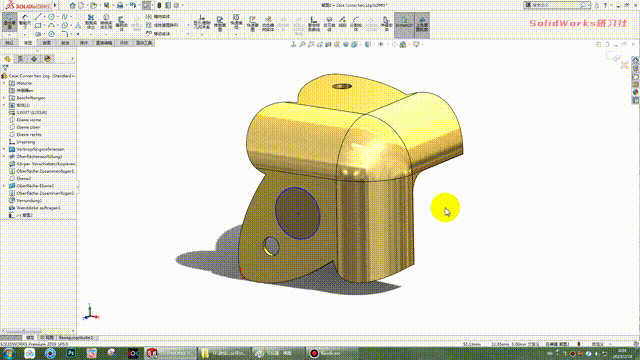Click the filter funnel icon above feature tree
640x360 pixels.
[x=5, y=68]
